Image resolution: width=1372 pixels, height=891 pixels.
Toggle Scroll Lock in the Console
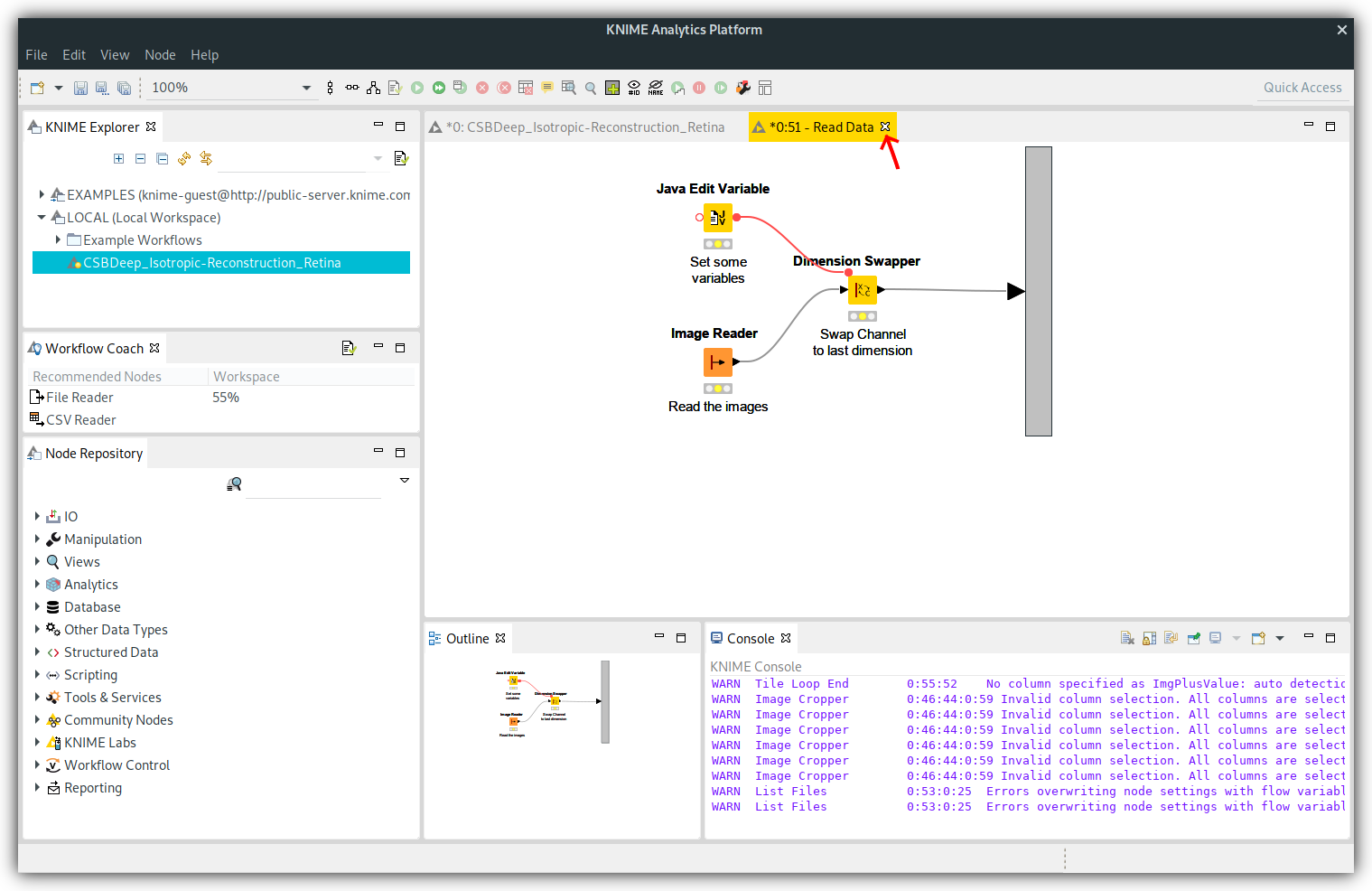click(1149, 638)
